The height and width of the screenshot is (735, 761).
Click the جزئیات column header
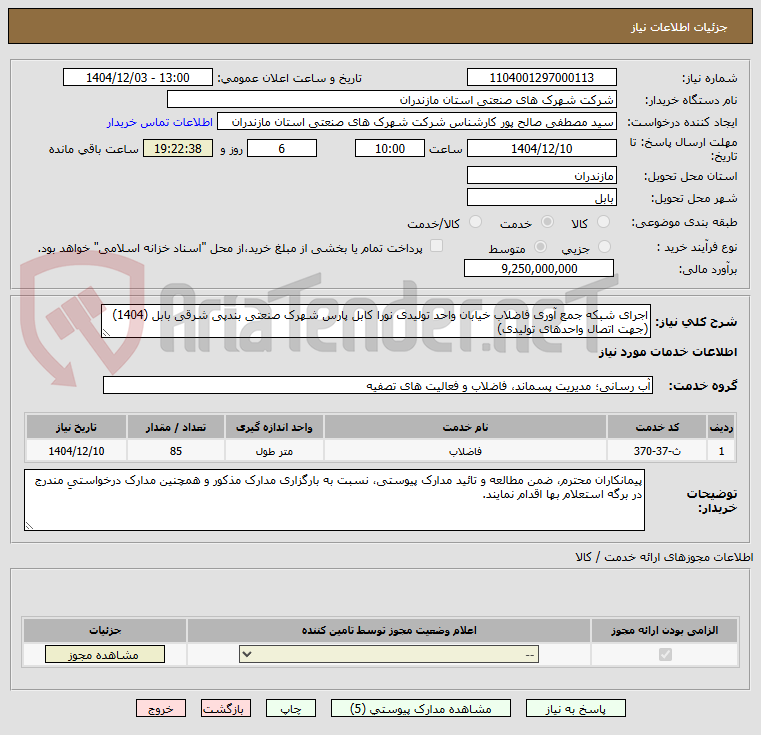click(105, 630)
